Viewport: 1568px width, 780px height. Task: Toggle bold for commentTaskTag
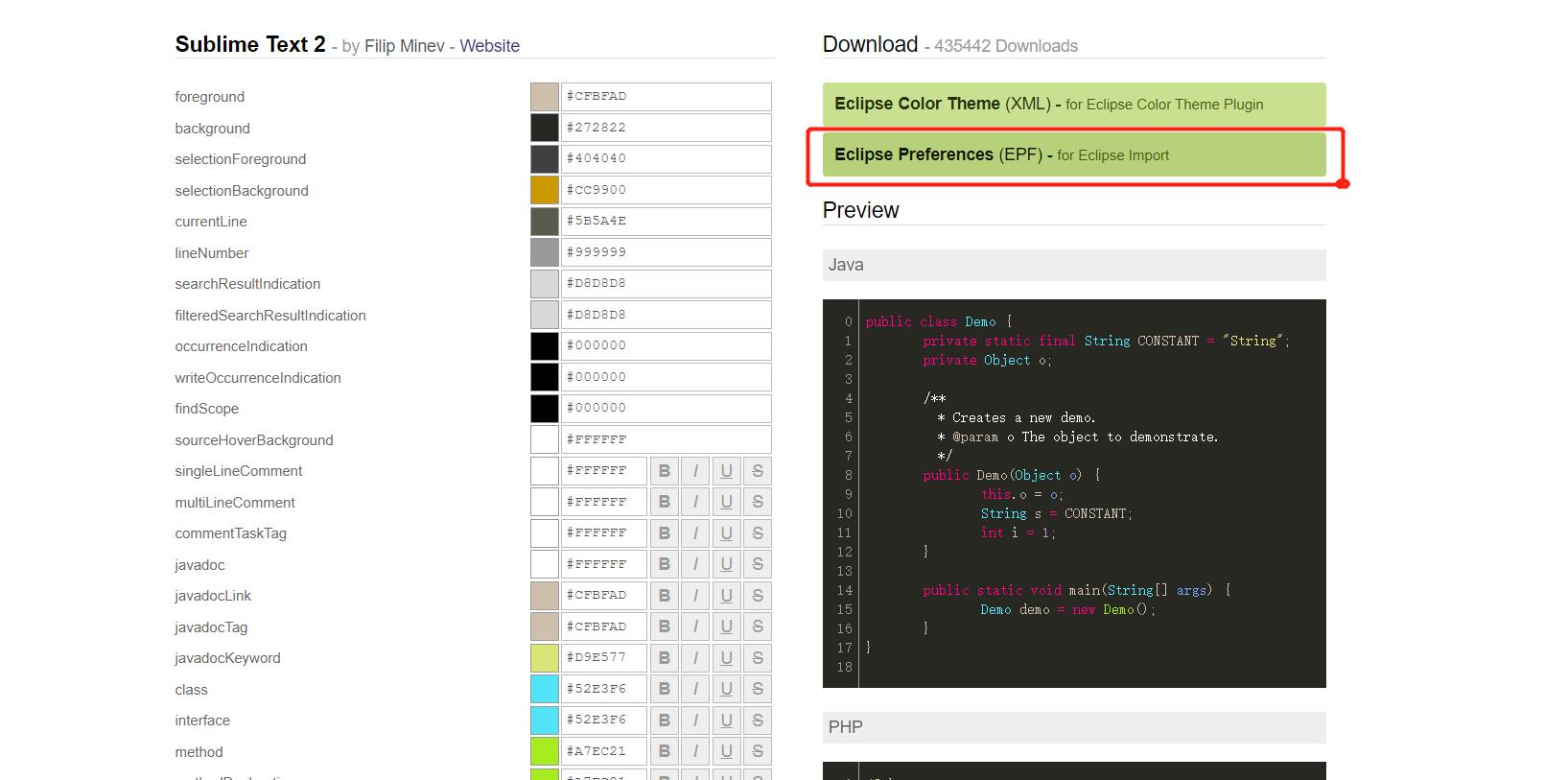point(664,533)
